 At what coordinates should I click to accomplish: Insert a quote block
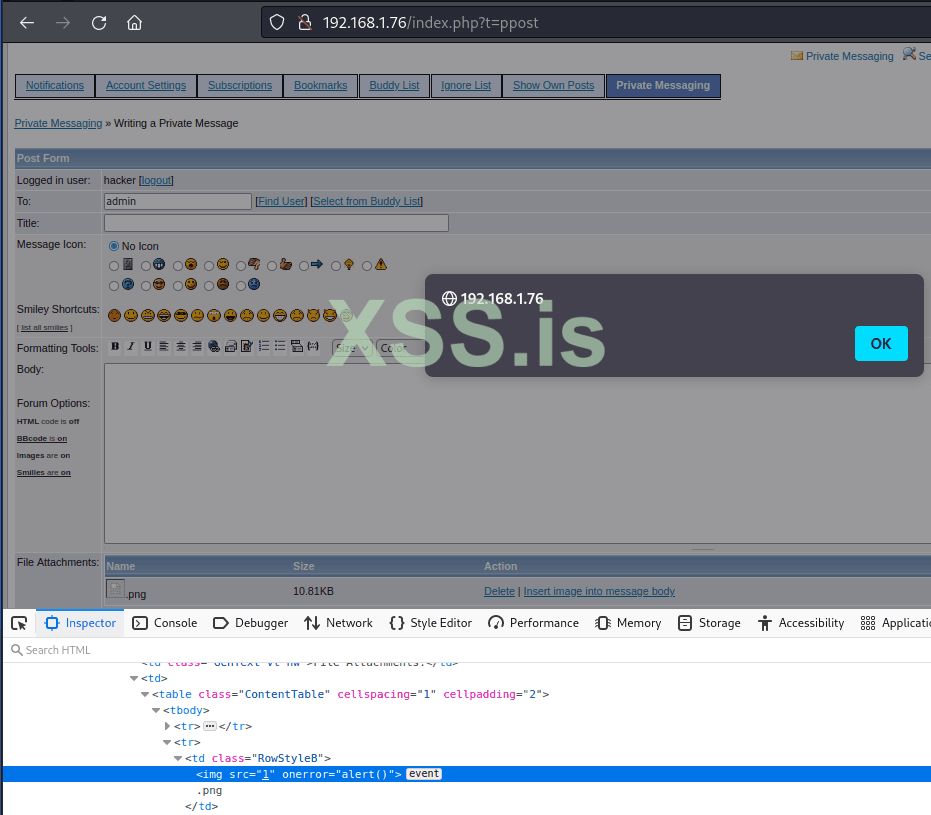point(297,347)
